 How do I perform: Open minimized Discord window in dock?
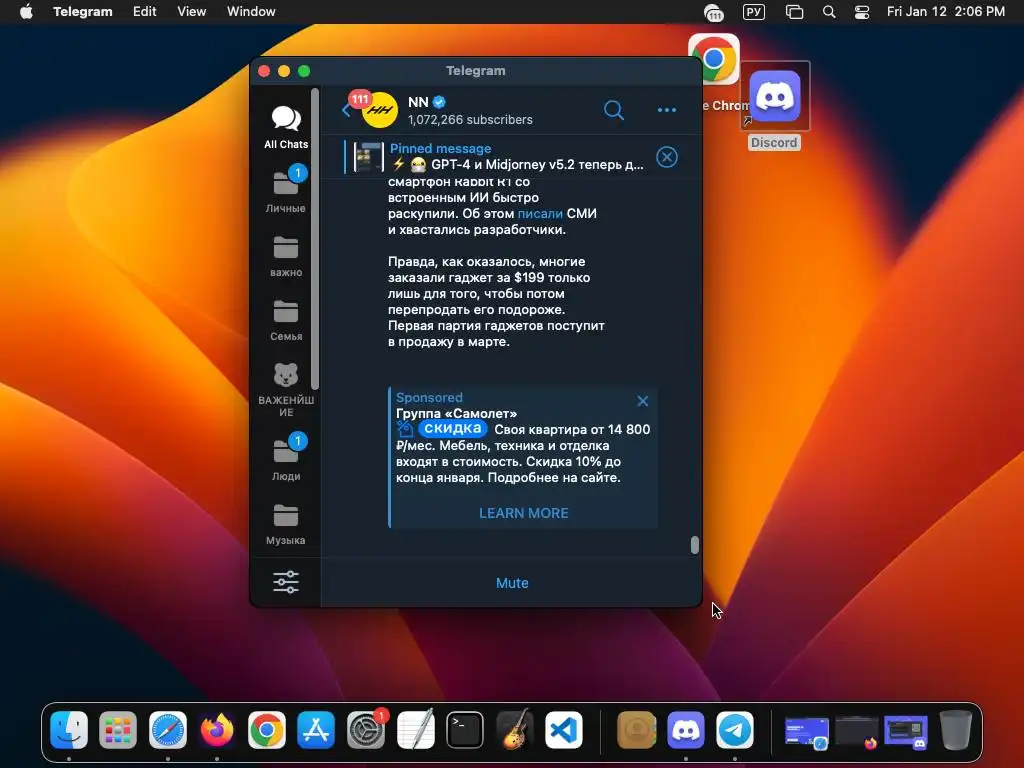pyautogui.click(x=906, y=732)
